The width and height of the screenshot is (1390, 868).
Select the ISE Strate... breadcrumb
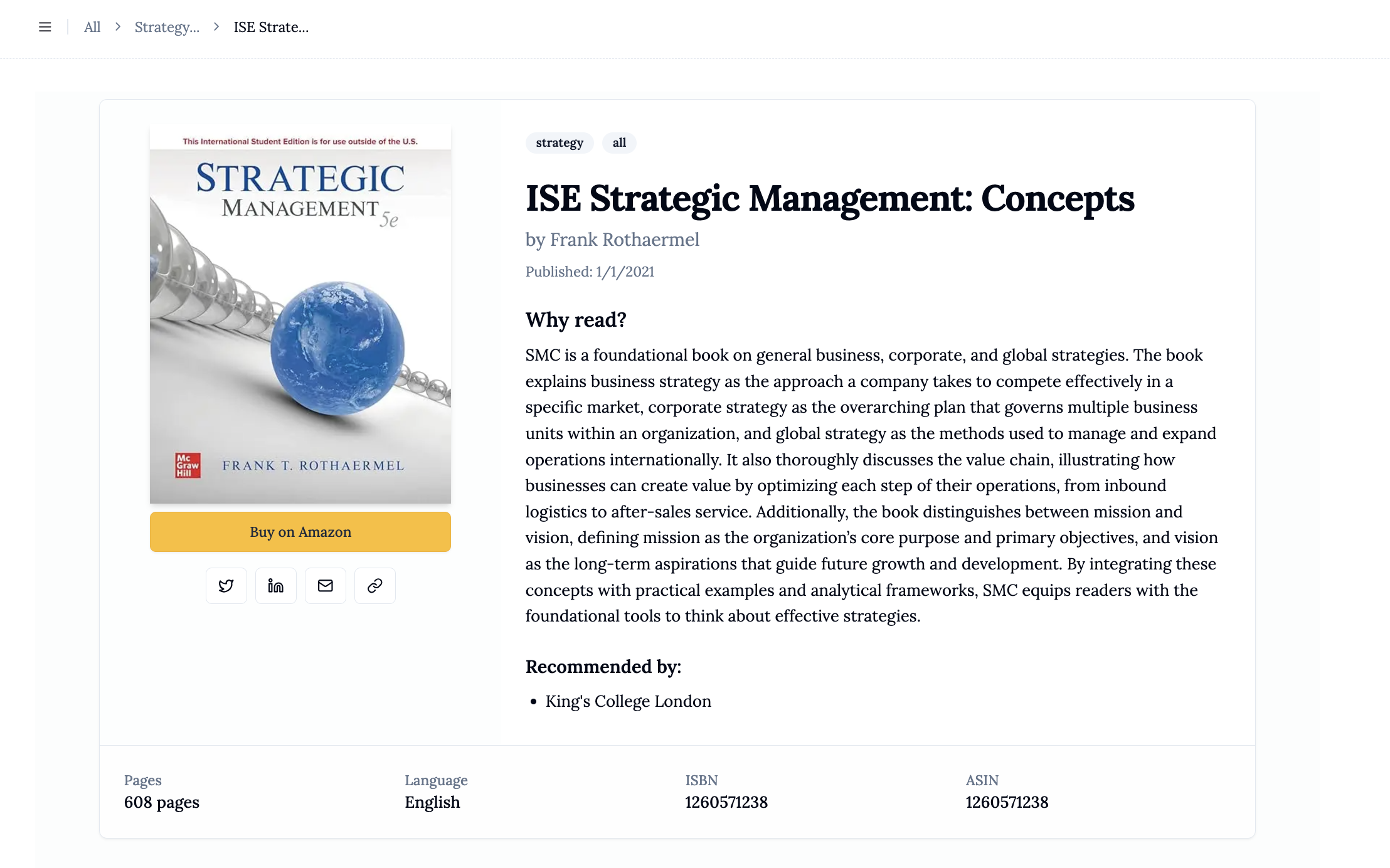tap(271, 27)
